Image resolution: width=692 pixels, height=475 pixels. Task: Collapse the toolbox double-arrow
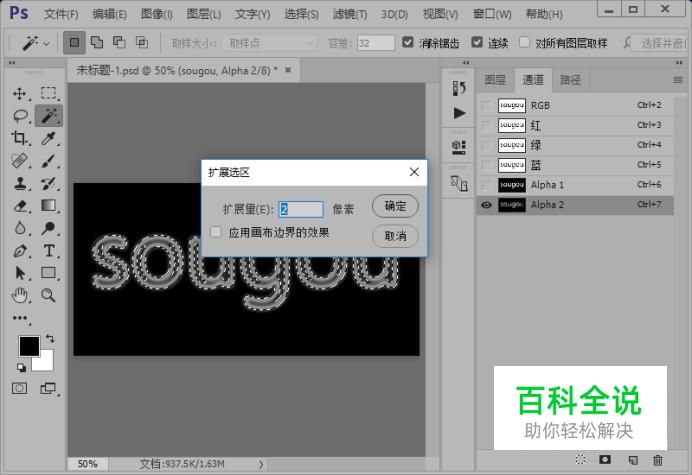coord(12,63)
